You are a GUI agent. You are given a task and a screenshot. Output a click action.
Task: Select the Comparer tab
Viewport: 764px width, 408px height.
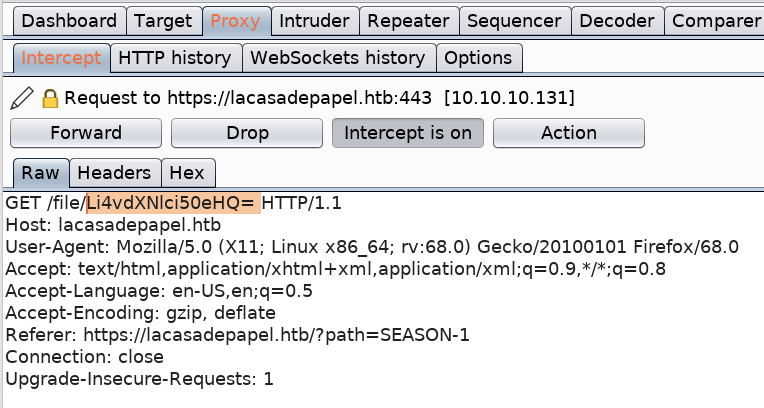coord(716,20)
